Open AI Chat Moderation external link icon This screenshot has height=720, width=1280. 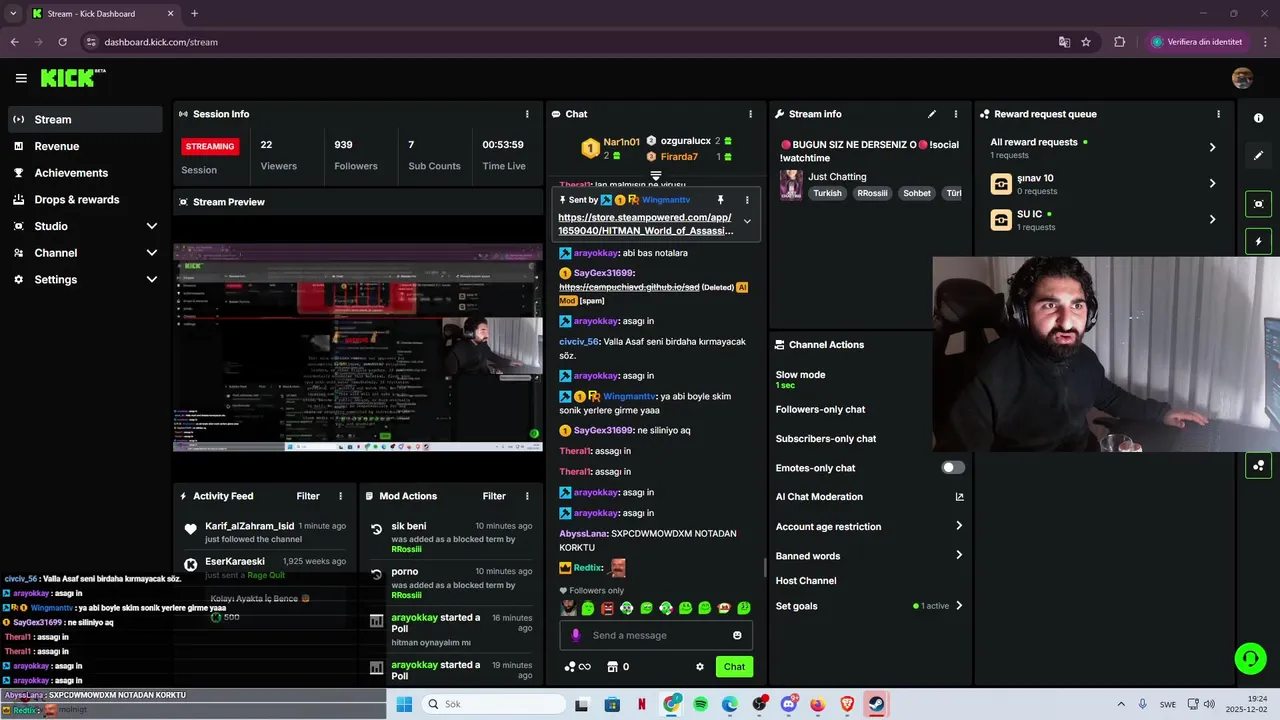[959, 497]
